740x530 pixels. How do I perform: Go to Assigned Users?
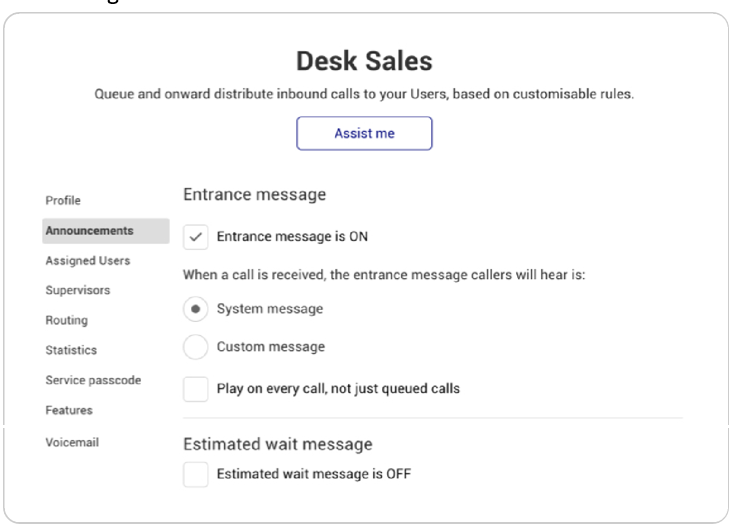click(x=87, y=261)
